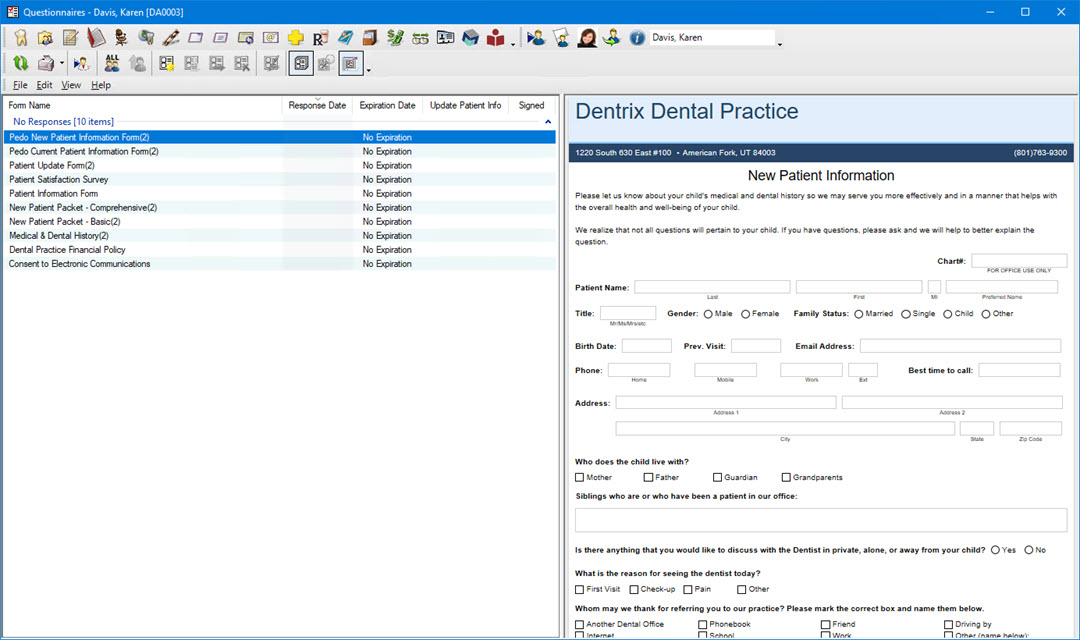Screen dimensions: 1080x640
Task: Collapse the No Responses group
Action: coord(547,122)
